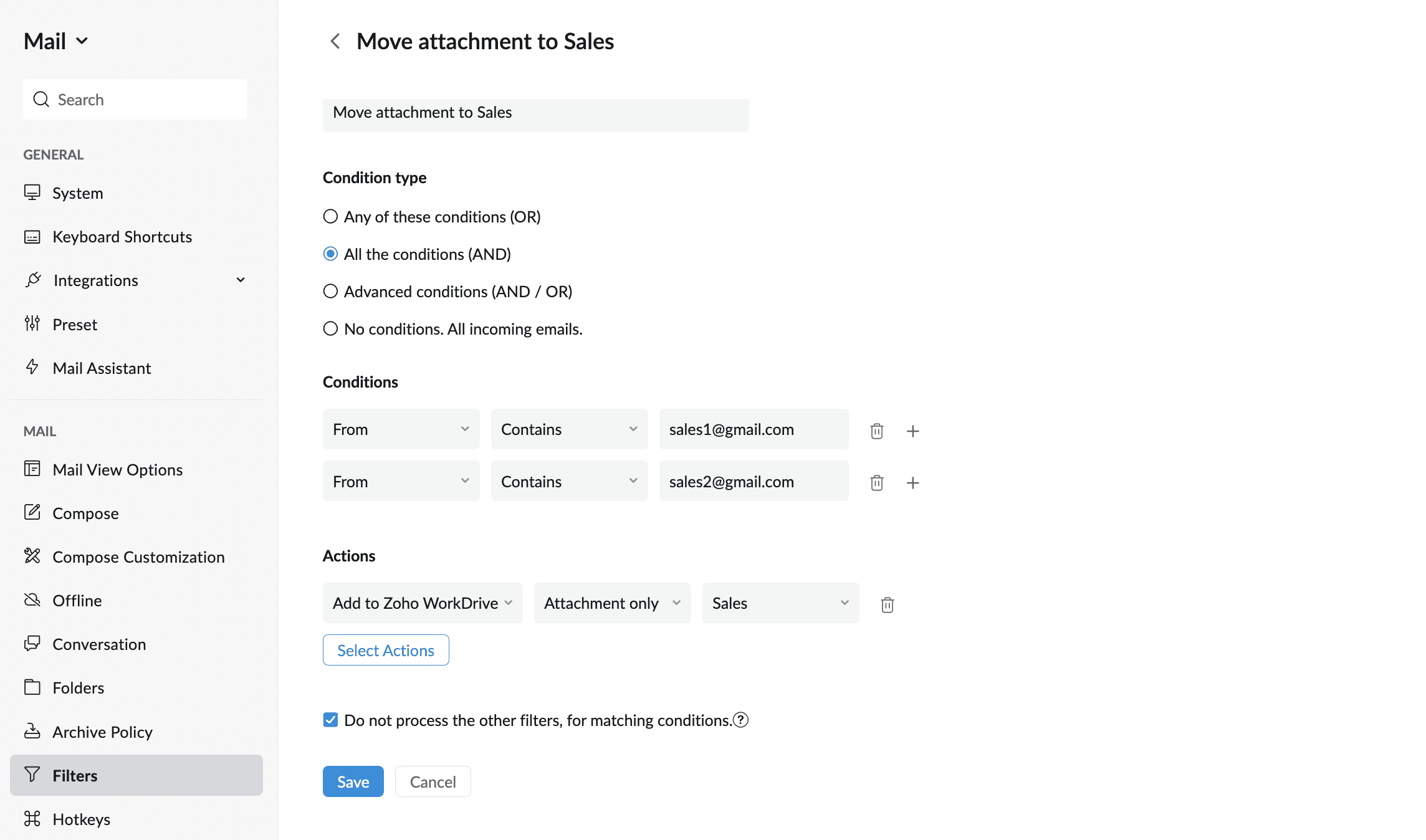Remove the sales2@gmail.com condition via trash icon
The image size is (1426, 840).
pos(876,482)
